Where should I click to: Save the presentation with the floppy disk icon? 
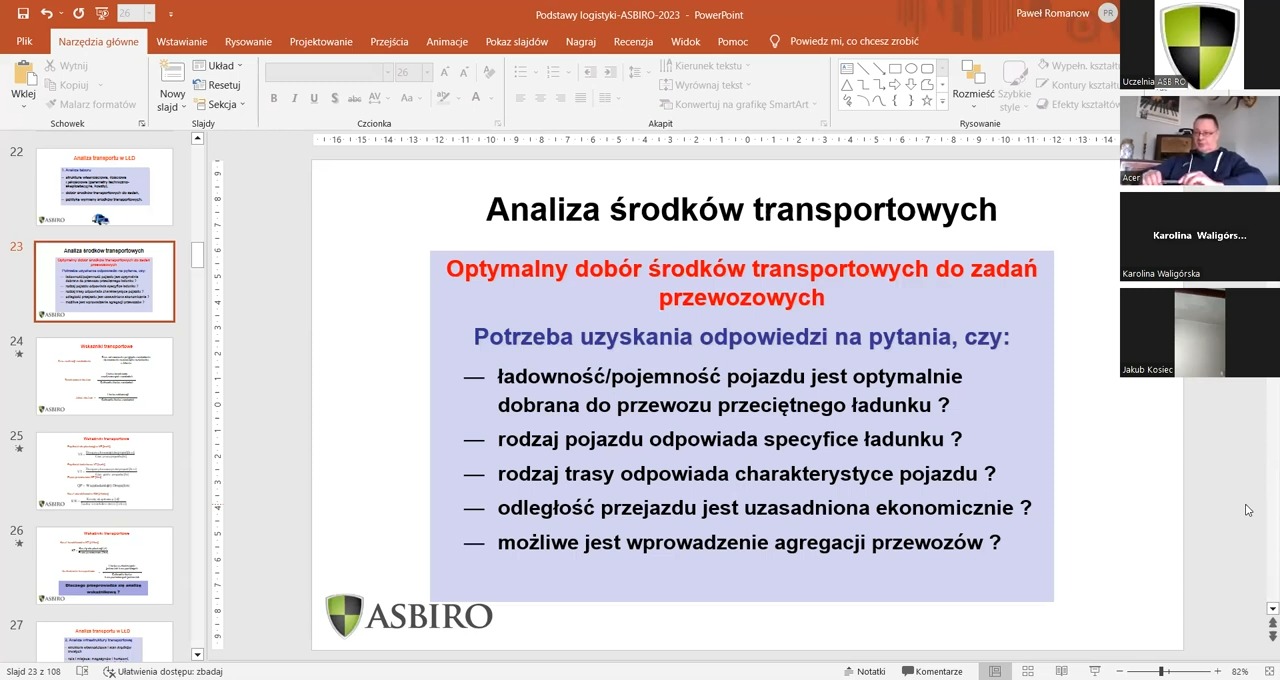tap(23, 14)
